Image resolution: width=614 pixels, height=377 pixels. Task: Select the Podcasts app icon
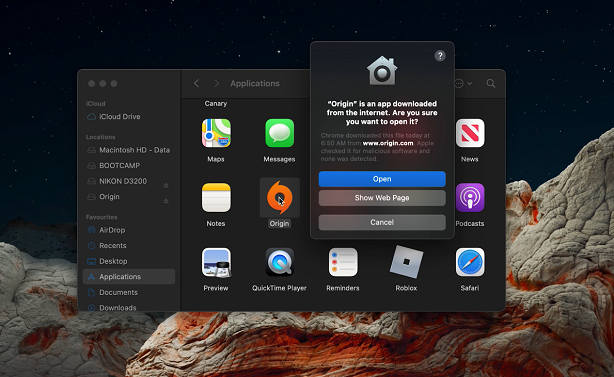(x=470, y=198)
